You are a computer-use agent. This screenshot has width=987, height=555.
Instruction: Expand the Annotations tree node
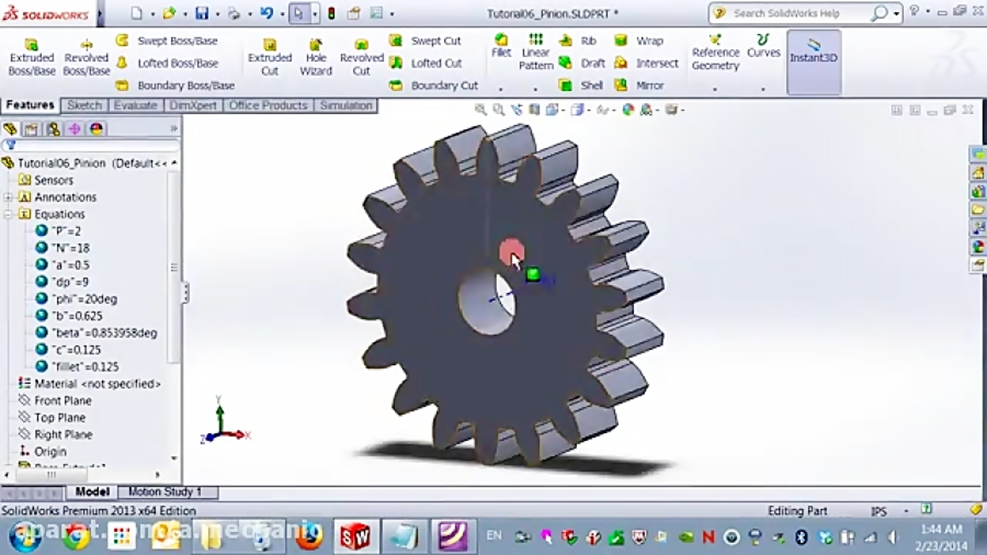[x=9, y=197]
